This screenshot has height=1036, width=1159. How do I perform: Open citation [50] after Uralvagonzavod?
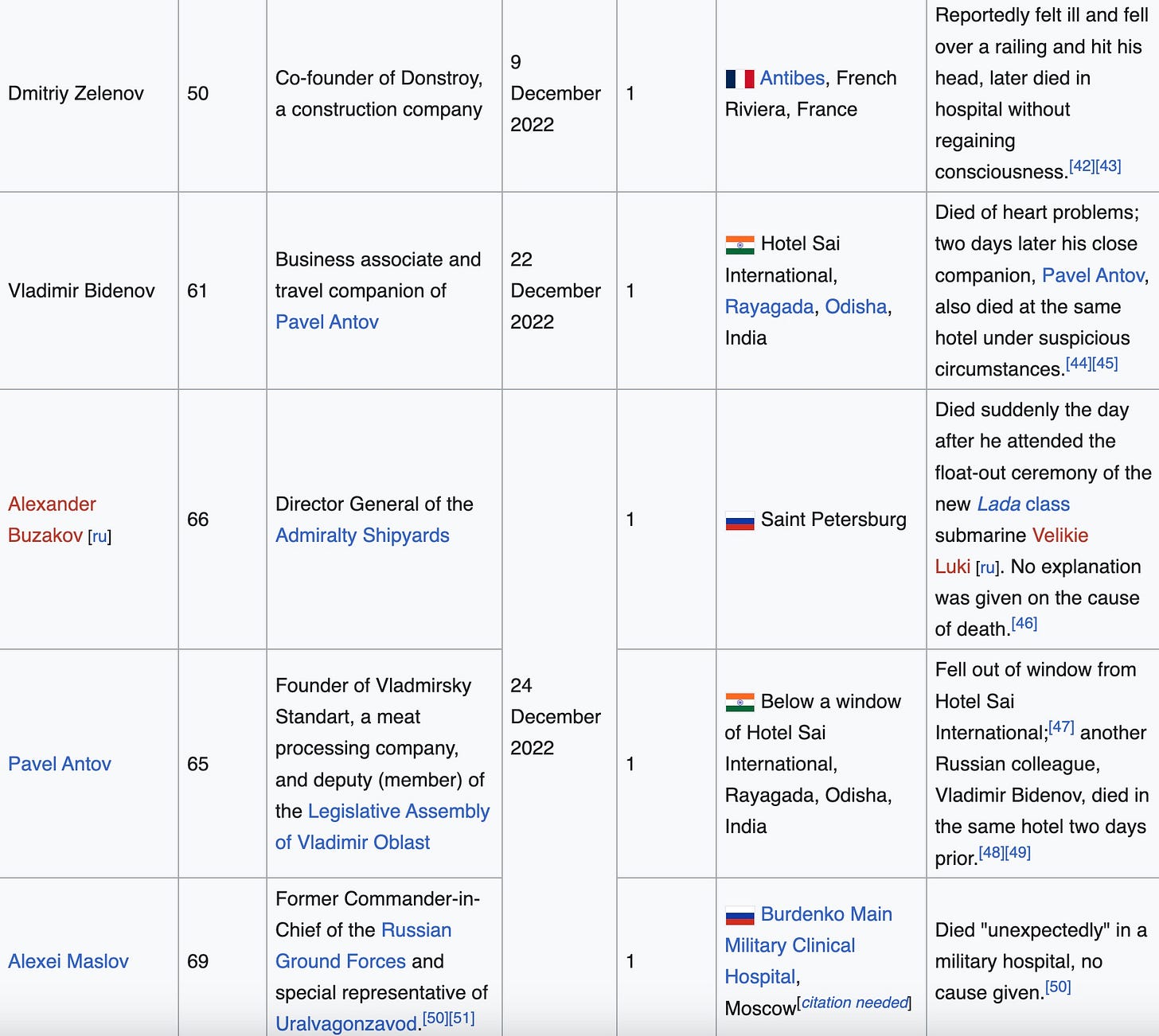coord(435,1018)
